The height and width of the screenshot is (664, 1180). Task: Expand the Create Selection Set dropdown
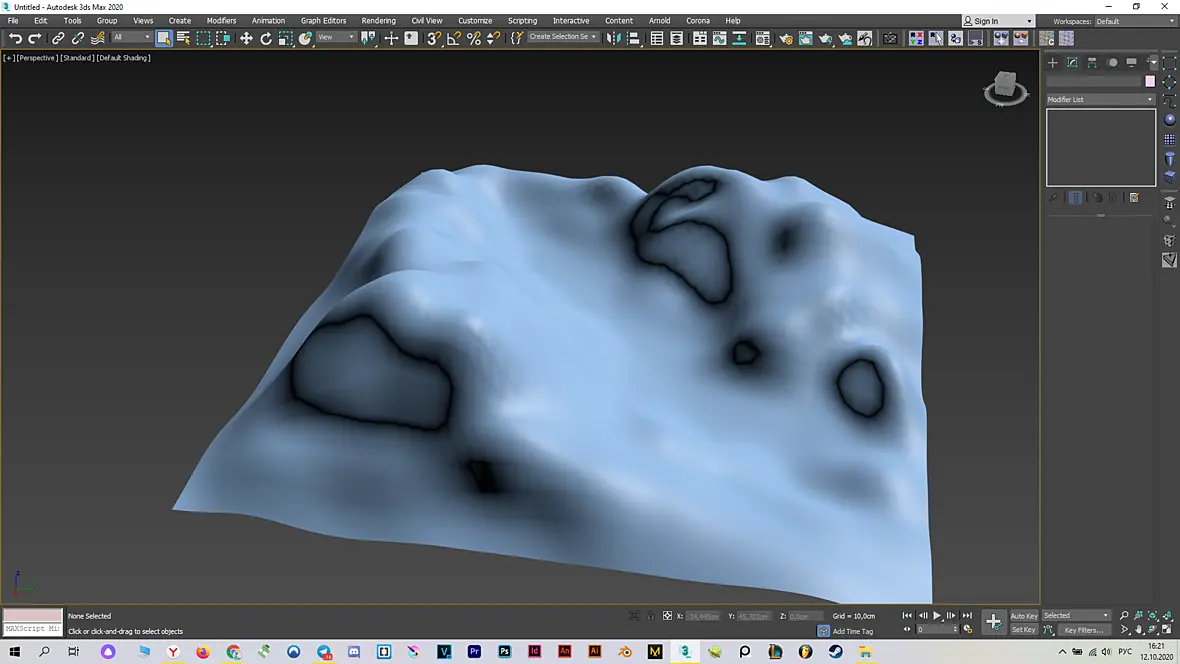point(562,37)
